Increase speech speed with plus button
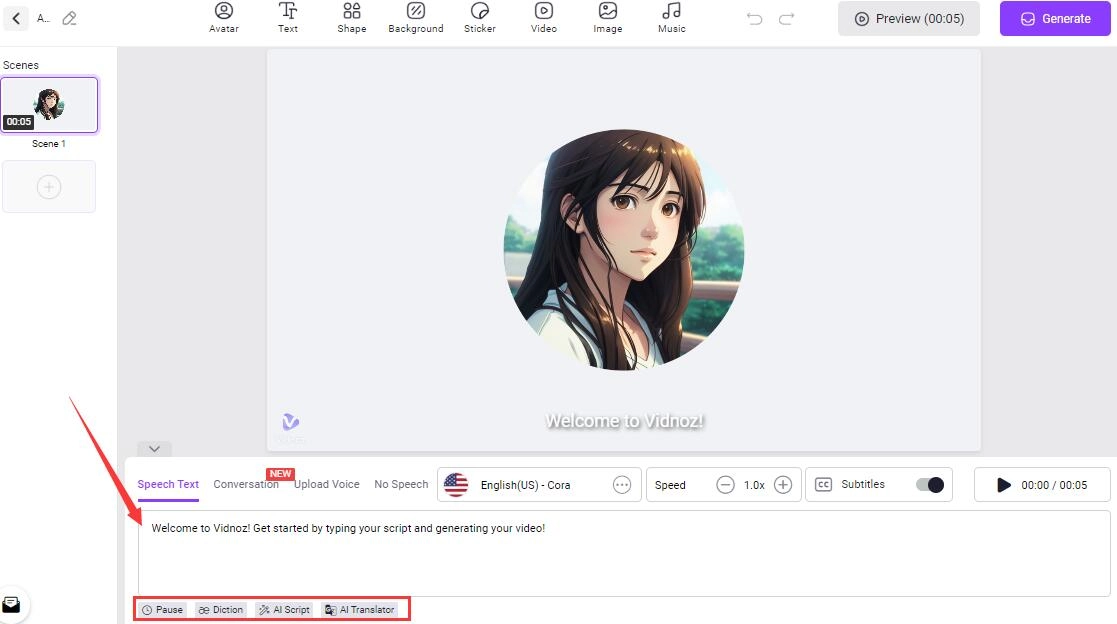The height and width of the screenshot is (624, 1117). coord(783,485)
